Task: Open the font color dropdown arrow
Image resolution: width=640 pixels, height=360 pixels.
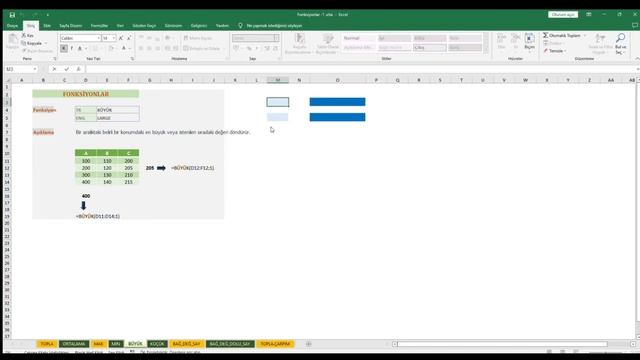Action: coord(129,49)
